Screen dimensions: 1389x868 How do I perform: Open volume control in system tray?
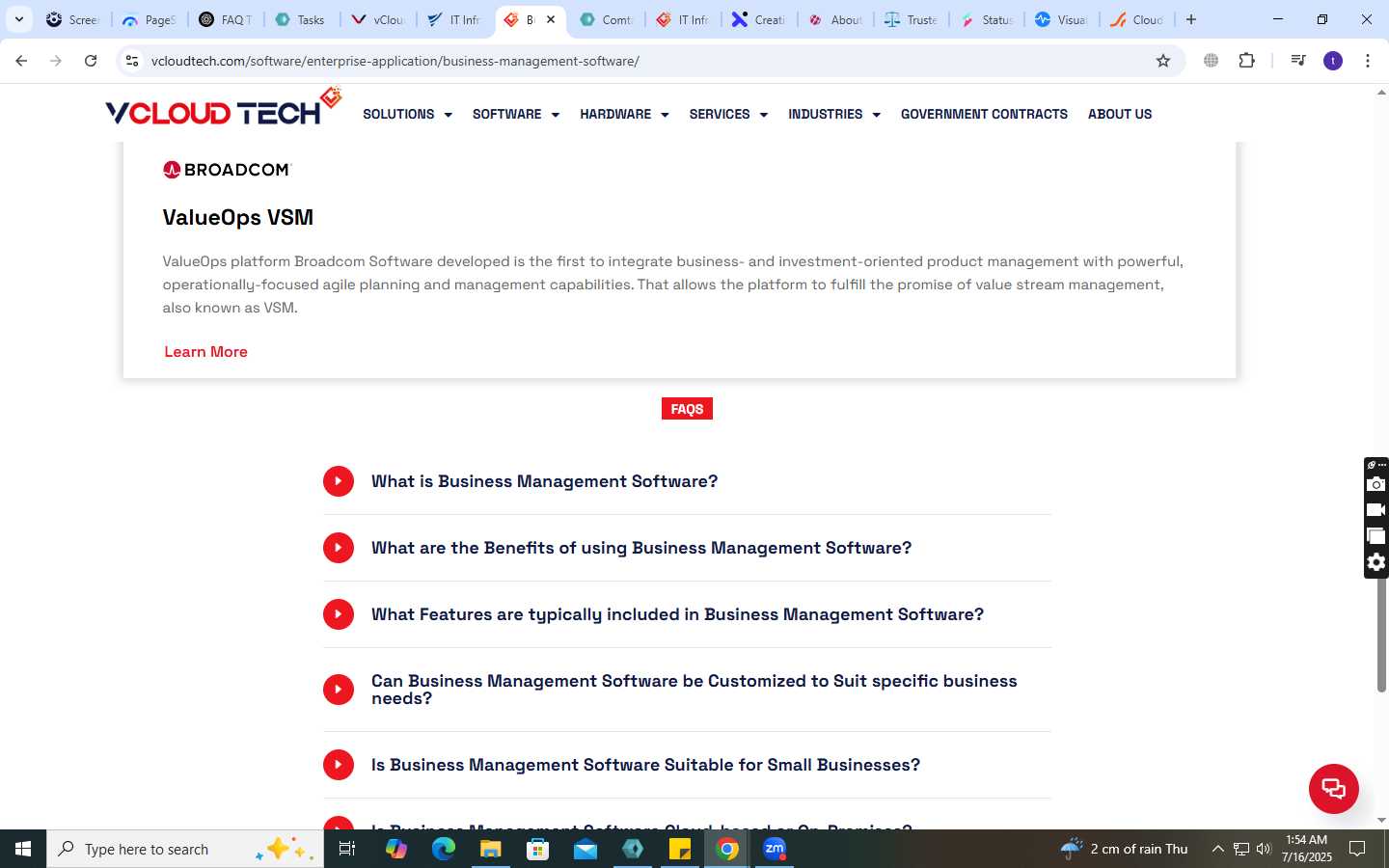[x=1264, y=849]
